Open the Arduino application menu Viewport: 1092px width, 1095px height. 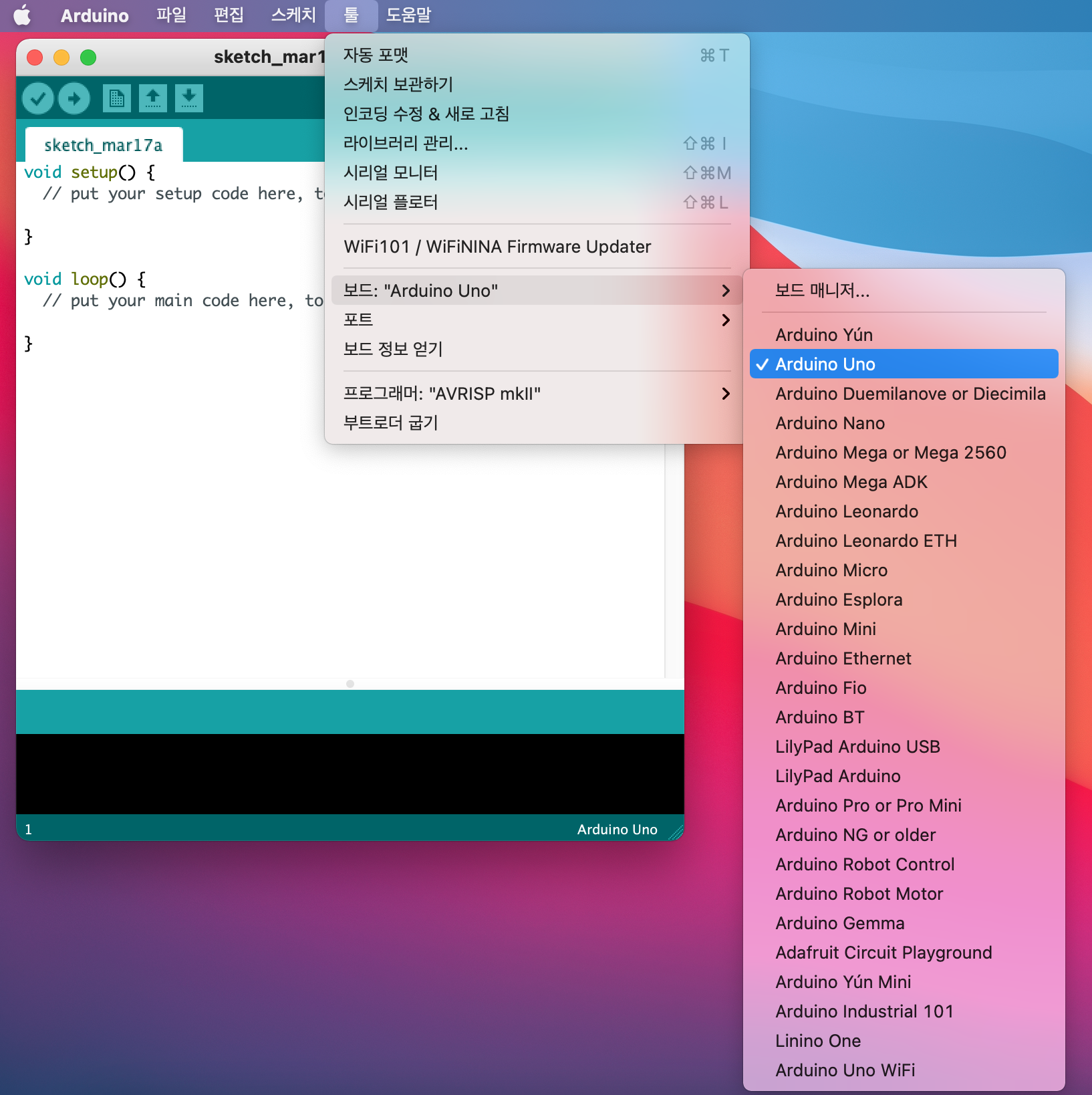tap(94, 15)
